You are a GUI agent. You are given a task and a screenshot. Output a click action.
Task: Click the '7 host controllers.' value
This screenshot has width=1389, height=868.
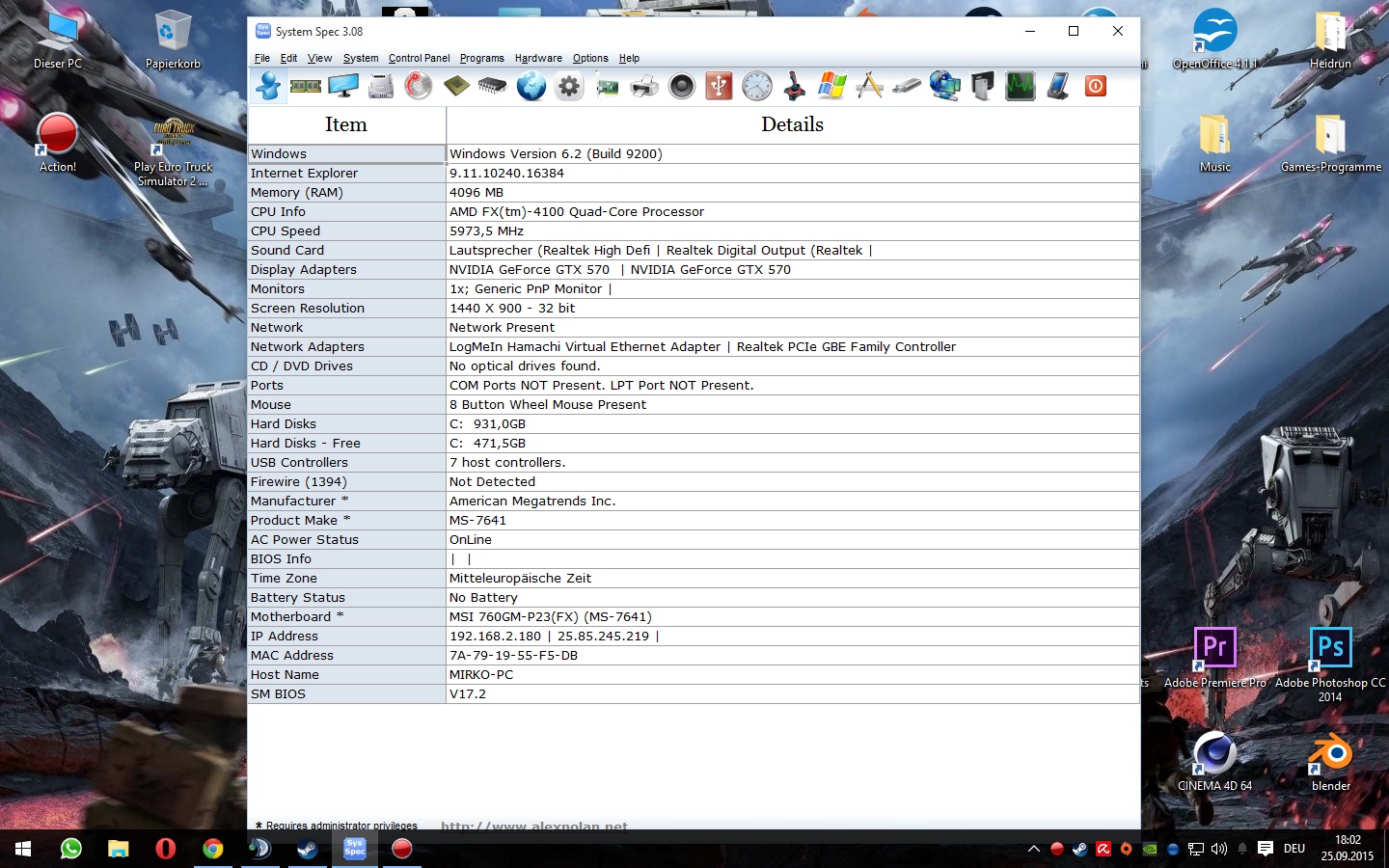(507, 462)
